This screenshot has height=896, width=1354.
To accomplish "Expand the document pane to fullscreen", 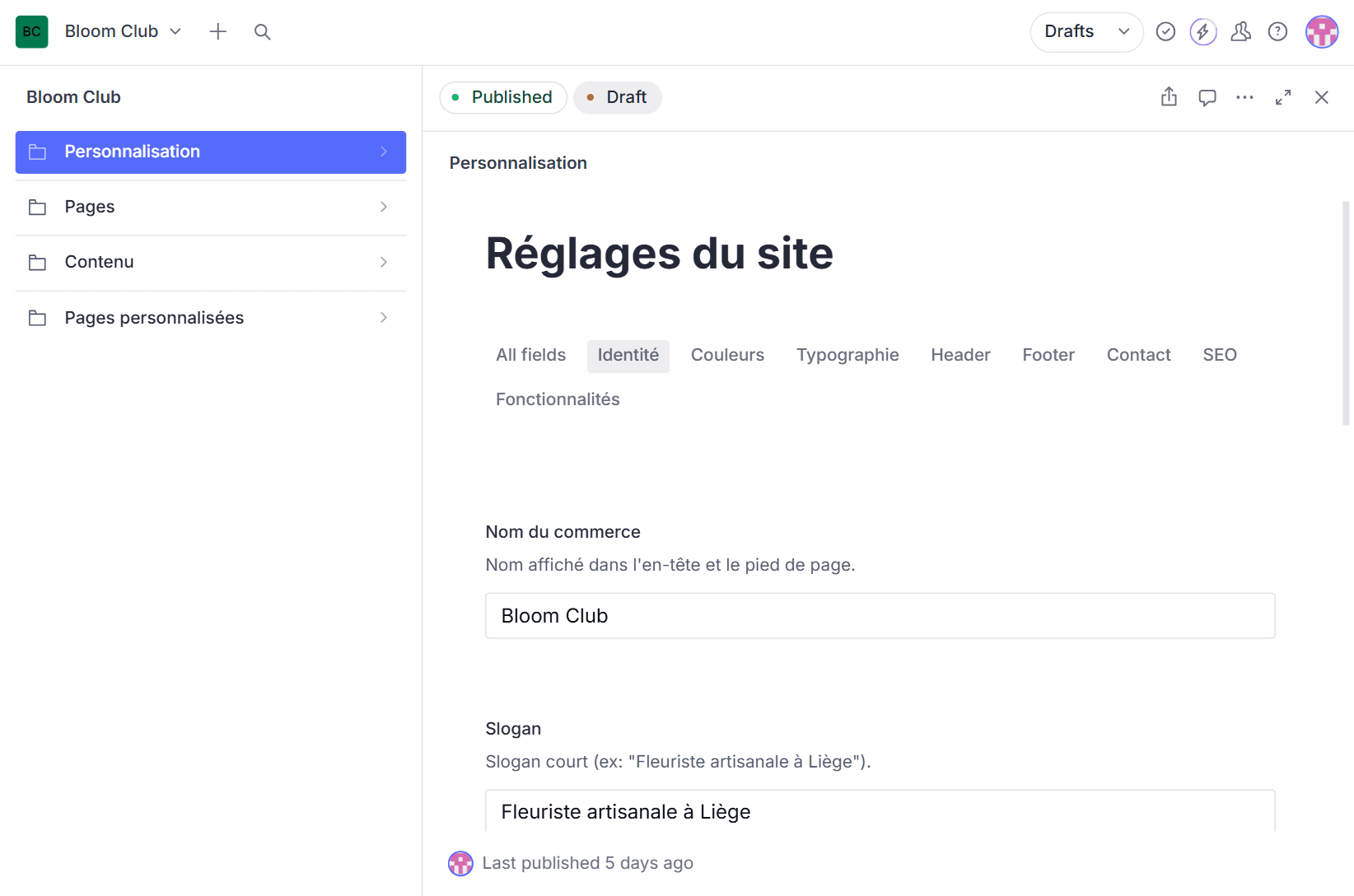I will coord(1282,97).
